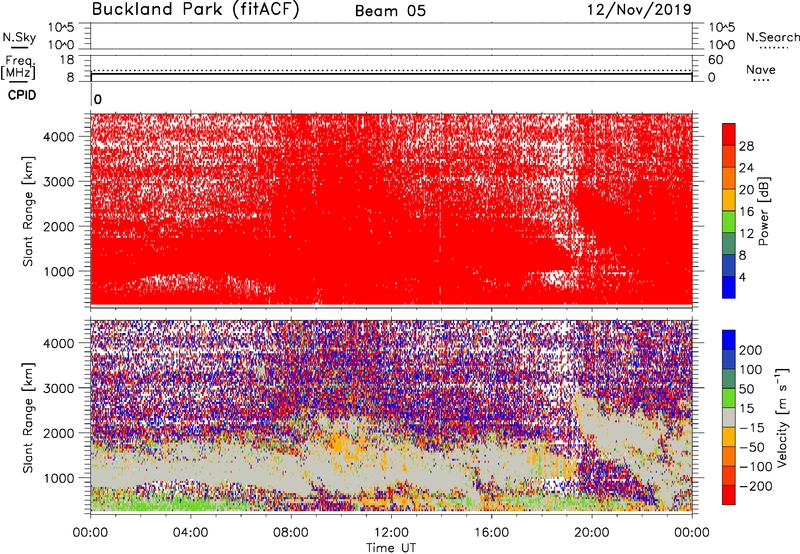Click the '-200' label on the velocity colorbar
The height and width of the screenshot is (554, 800).
click(755, 486)
